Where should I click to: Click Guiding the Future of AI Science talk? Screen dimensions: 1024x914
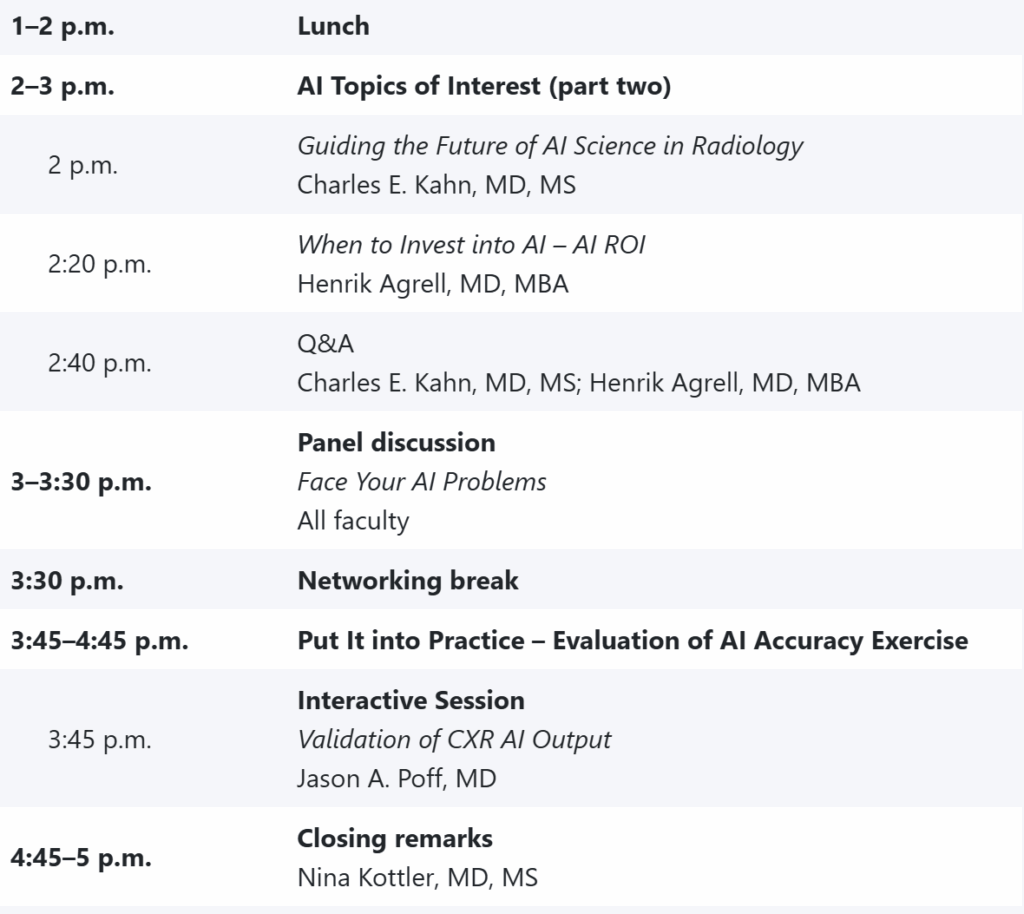[550, 146]
